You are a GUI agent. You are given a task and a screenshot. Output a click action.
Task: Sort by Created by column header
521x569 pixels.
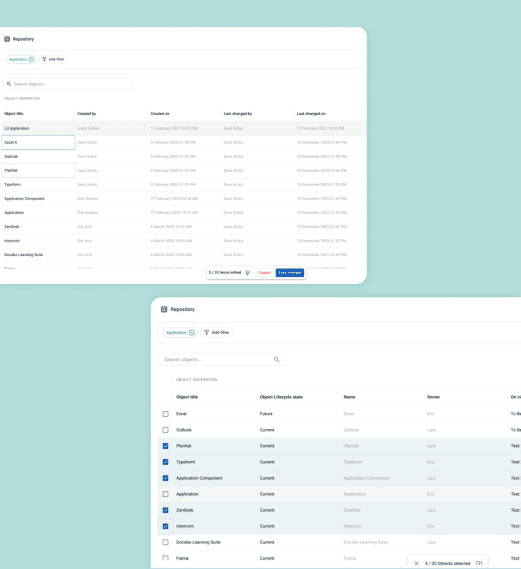pyautogui.click(x=87, y=114)
